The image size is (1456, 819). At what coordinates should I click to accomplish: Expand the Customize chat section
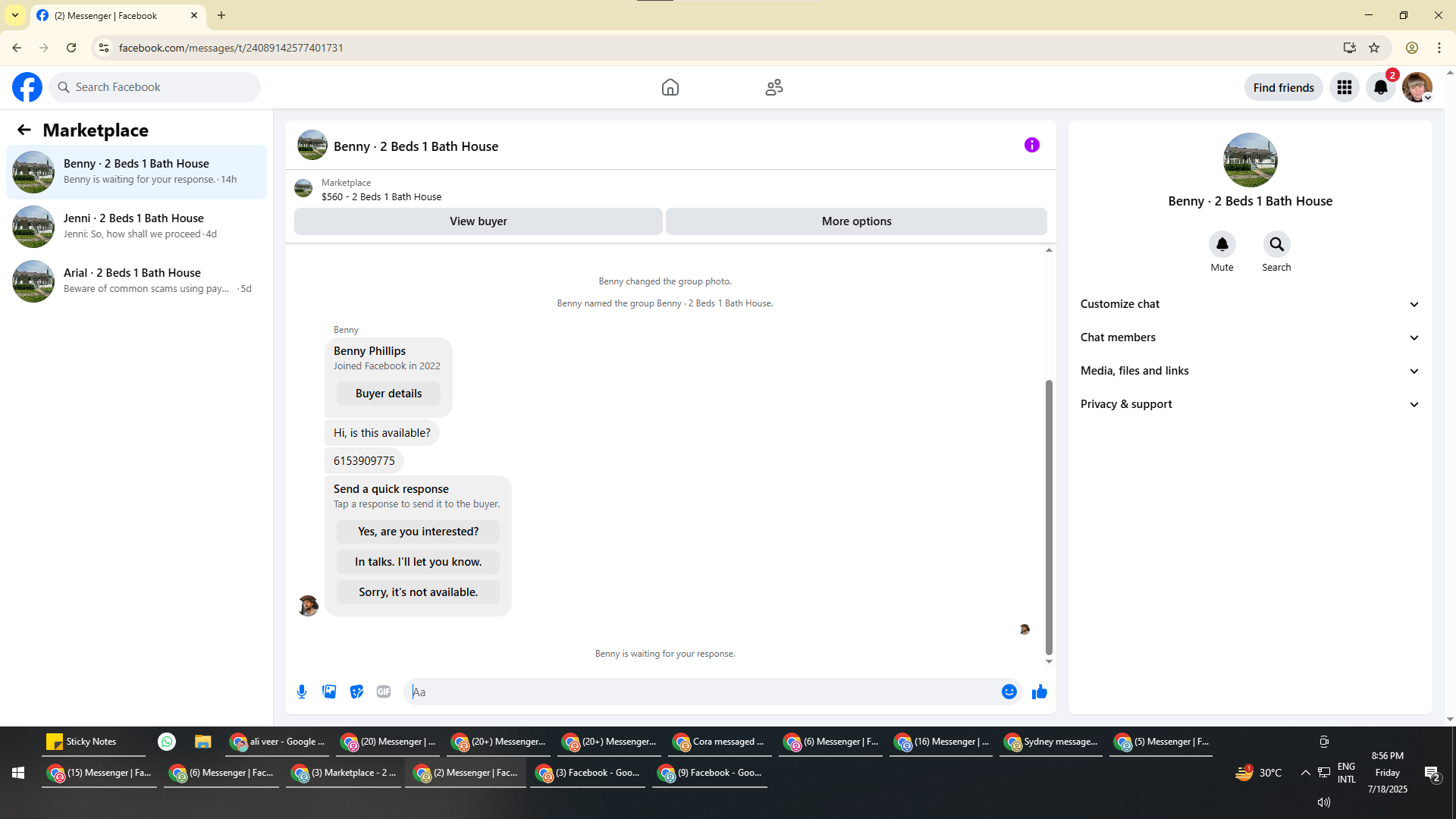pyautogui.click(x=1249, y=304)
